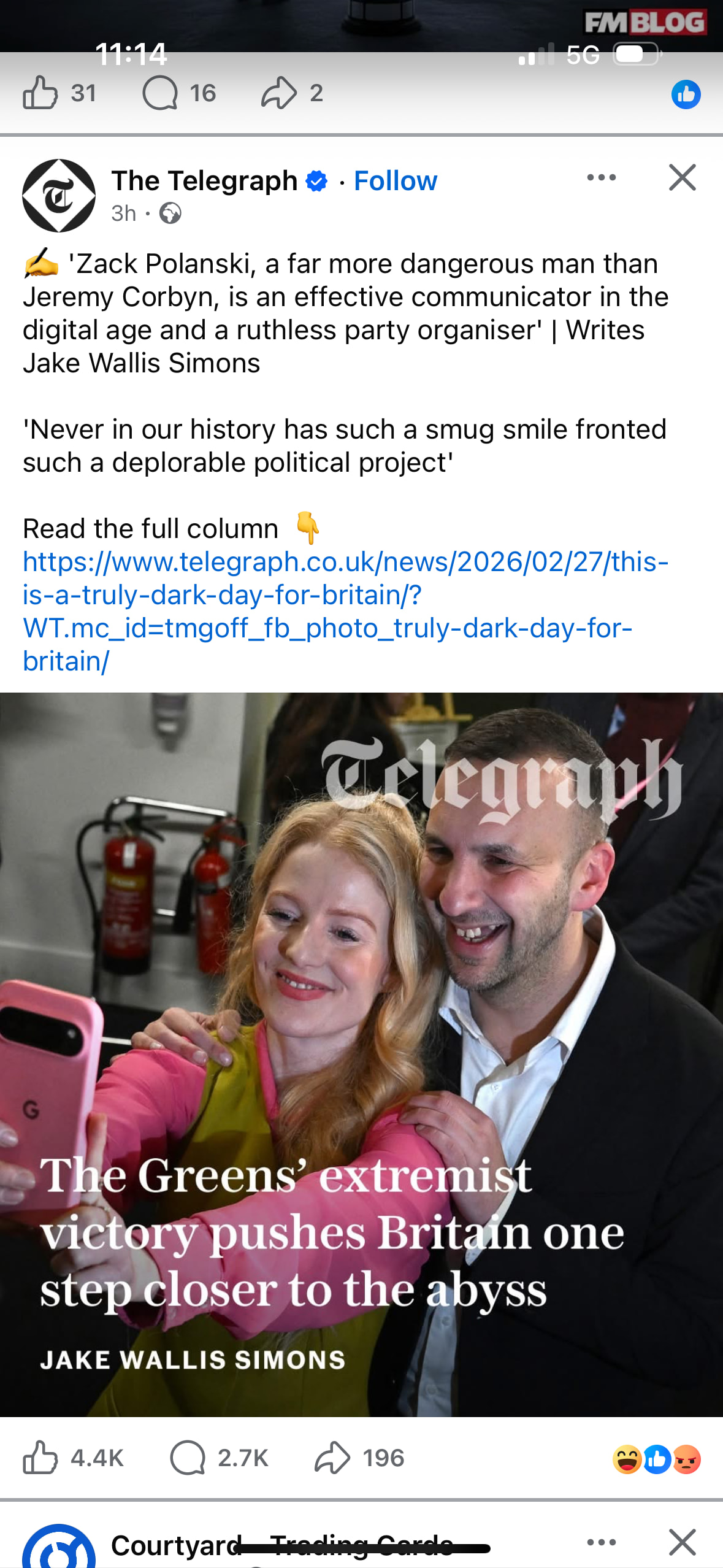
Task: Open The Telegraph profile picture
Action: 59,196
